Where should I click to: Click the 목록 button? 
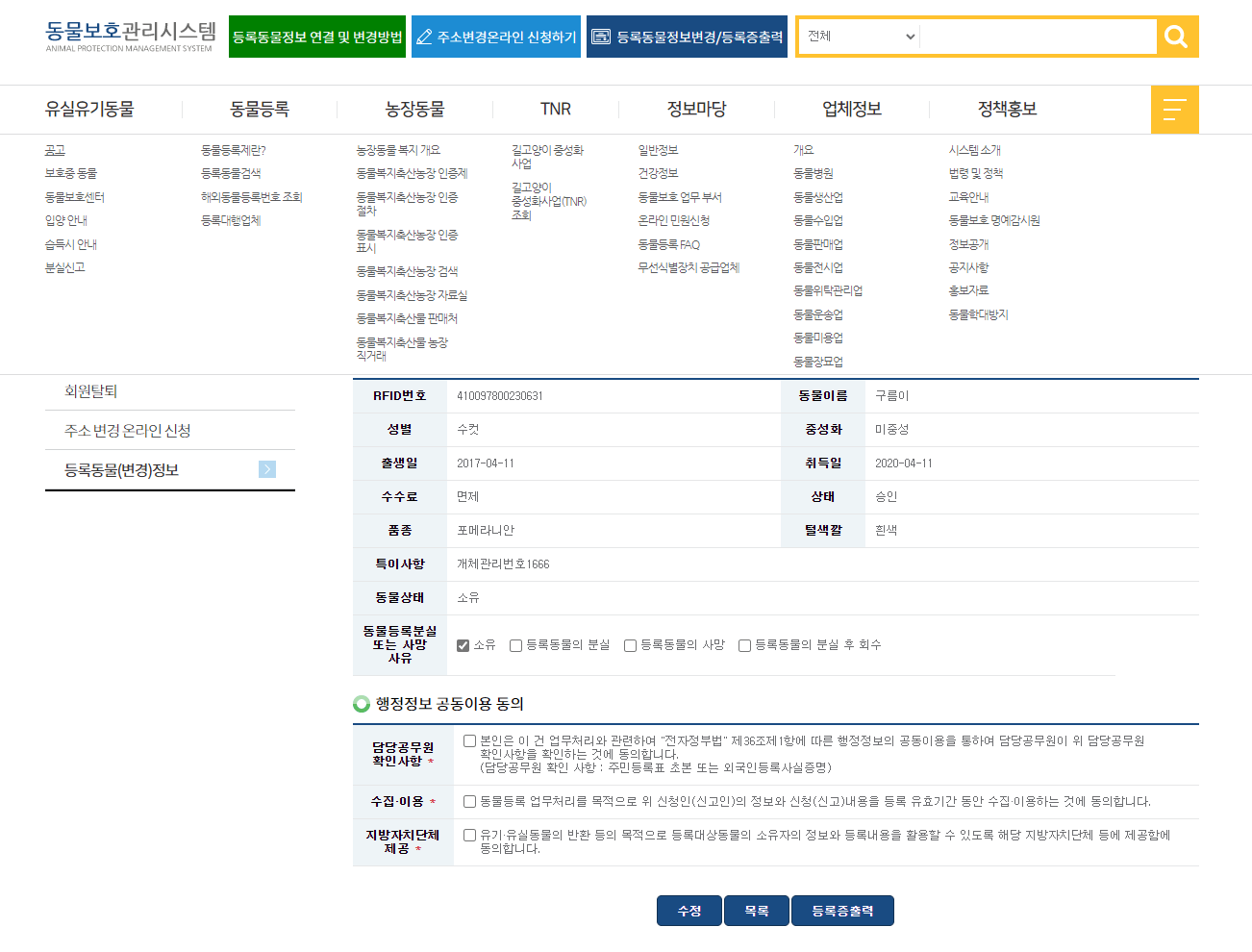(757, 911)
